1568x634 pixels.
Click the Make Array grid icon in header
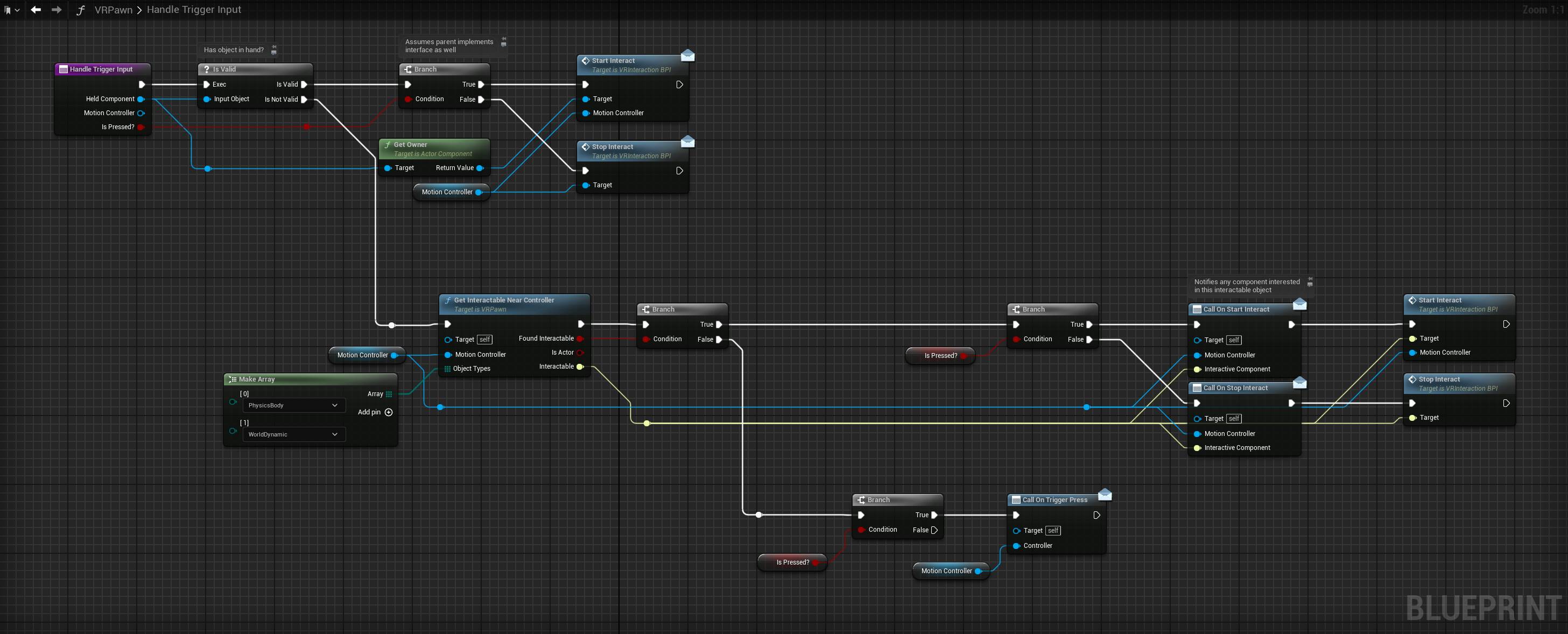(232, 379)
